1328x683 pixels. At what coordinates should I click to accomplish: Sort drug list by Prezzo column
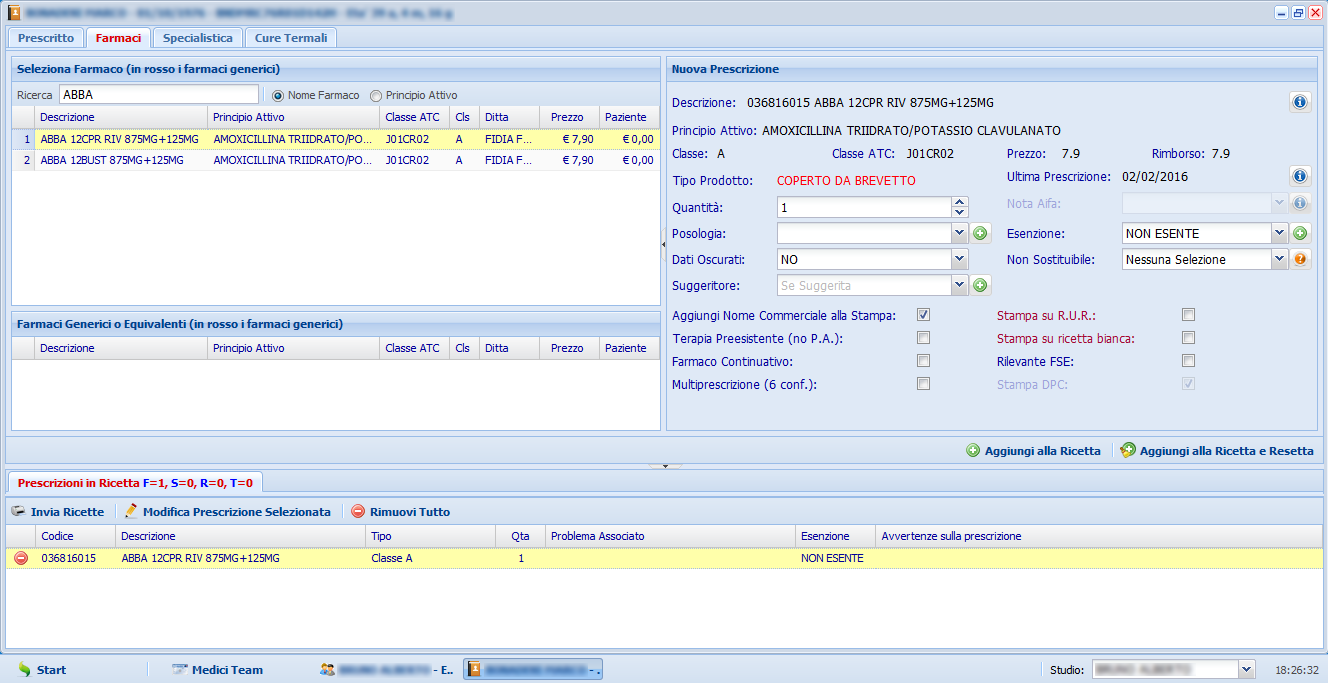pos(569,117)
